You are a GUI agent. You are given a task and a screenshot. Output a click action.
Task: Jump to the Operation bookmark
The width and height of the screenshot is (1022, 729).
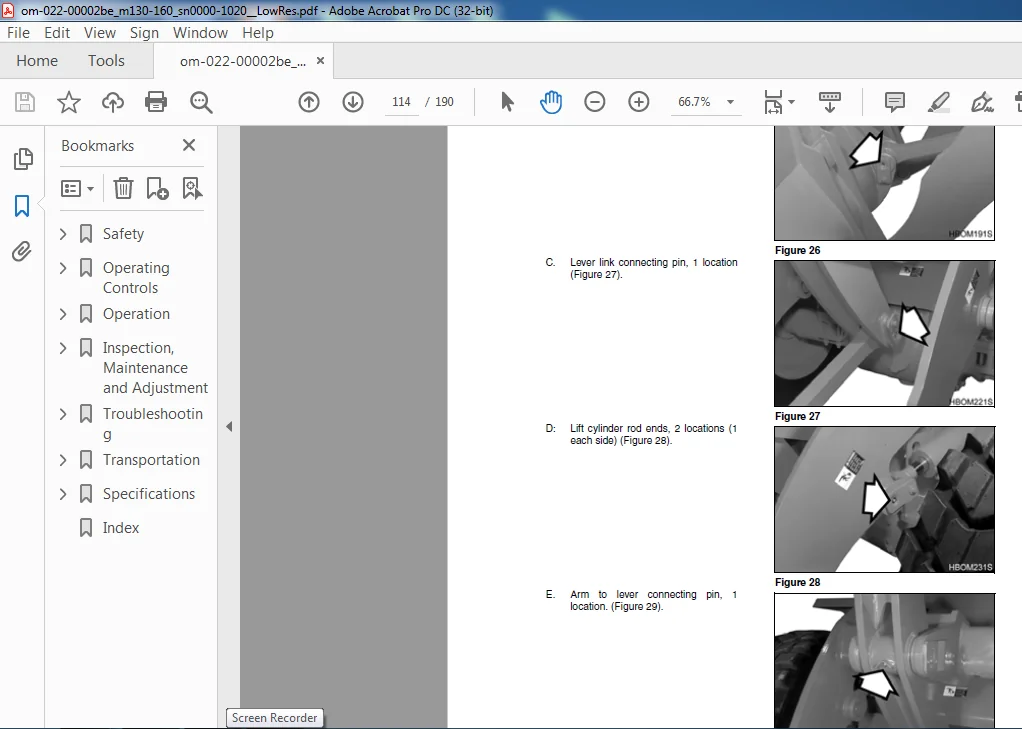[x=136, y=314]
